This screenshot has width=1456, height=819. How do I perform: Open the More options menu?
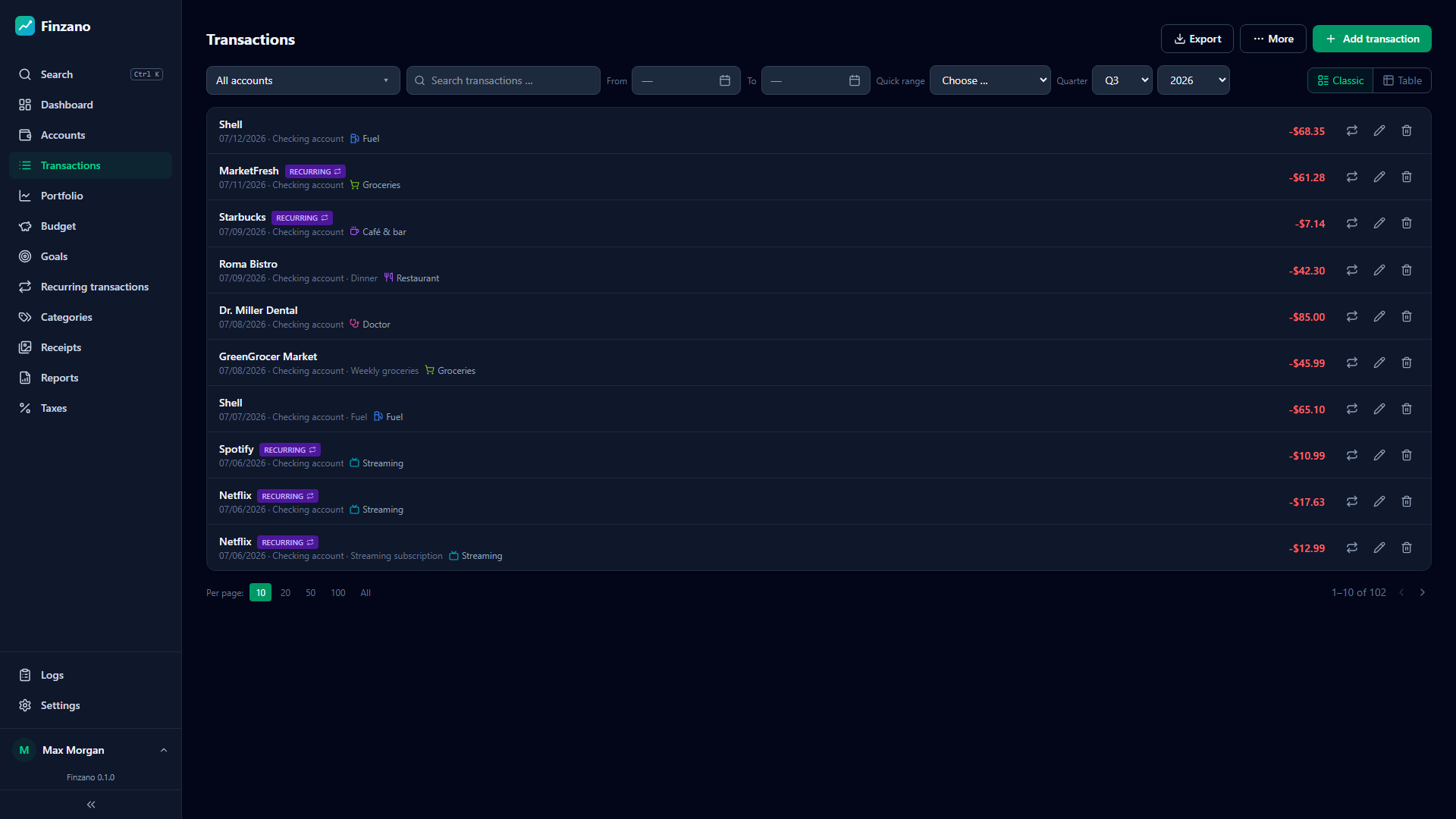point(1272,39)
